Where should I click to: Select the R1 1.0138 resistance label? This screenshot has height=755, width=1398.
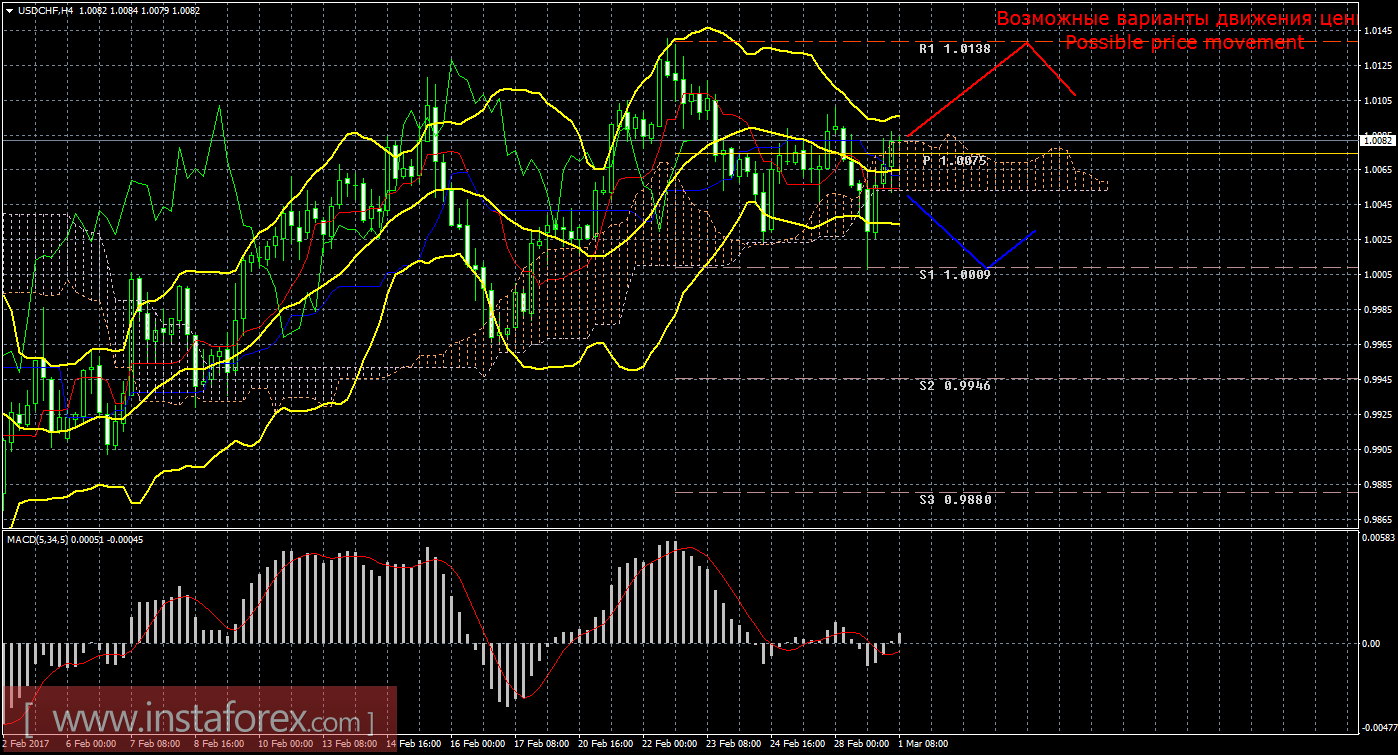click(x=955, y=48)
